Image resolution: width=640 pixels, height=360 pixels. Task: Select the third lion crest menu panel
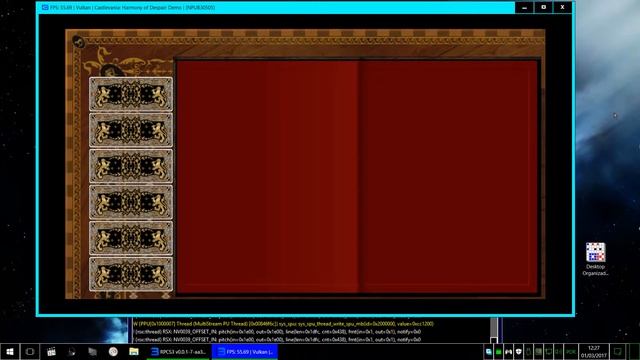pyautogui.click(x=131, y=166)
